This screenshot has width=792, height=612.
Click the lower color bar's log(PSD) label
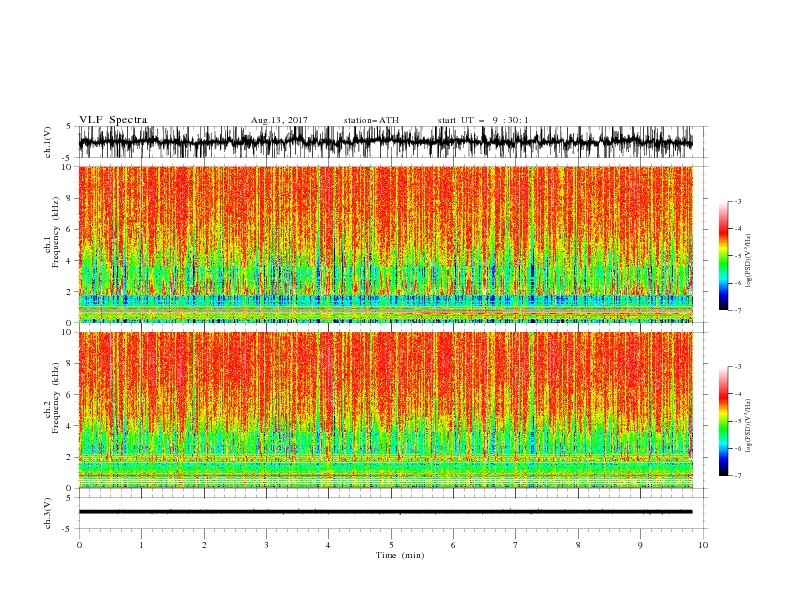tap(749, 425)
